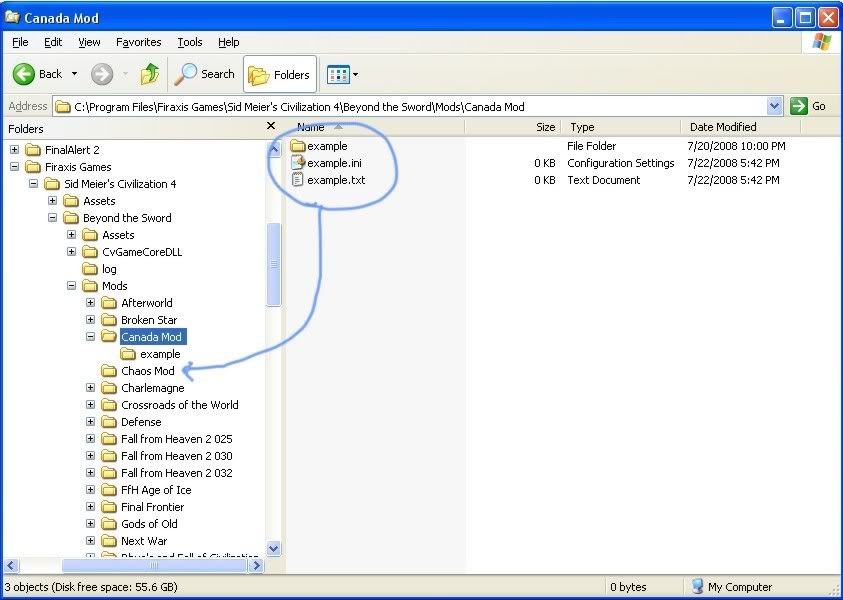Click the green Back arrow icon
Viewport: 843px width, 600px height.
[24, 74]
